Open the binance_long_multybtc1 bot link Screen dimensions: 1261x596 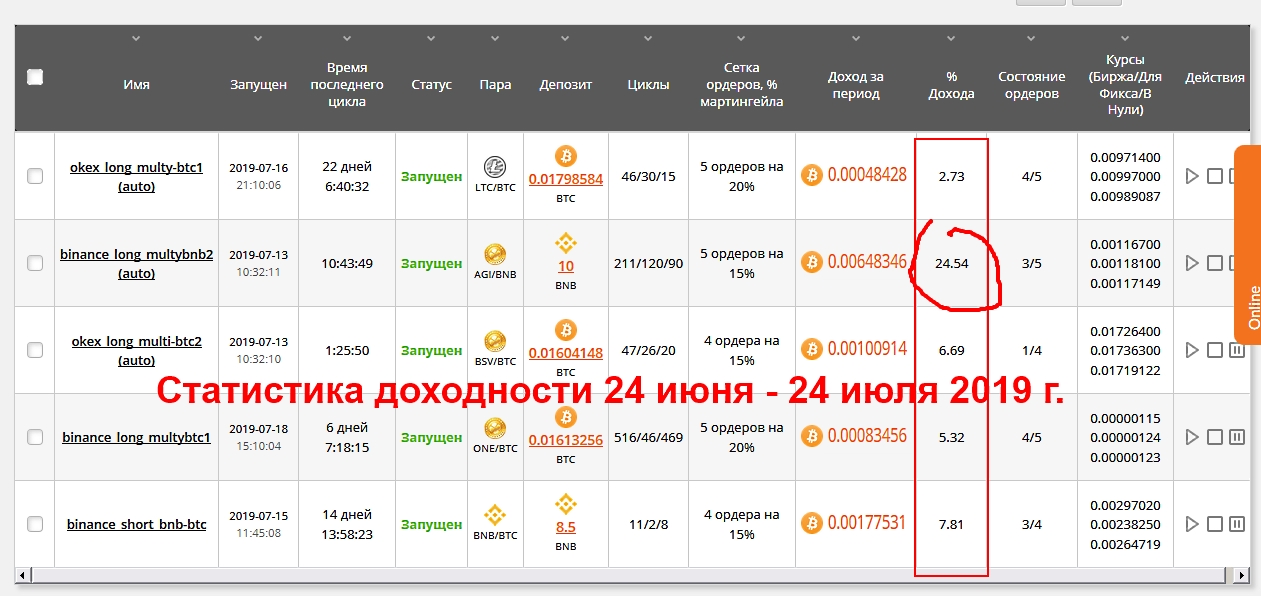tap(136, 437)
